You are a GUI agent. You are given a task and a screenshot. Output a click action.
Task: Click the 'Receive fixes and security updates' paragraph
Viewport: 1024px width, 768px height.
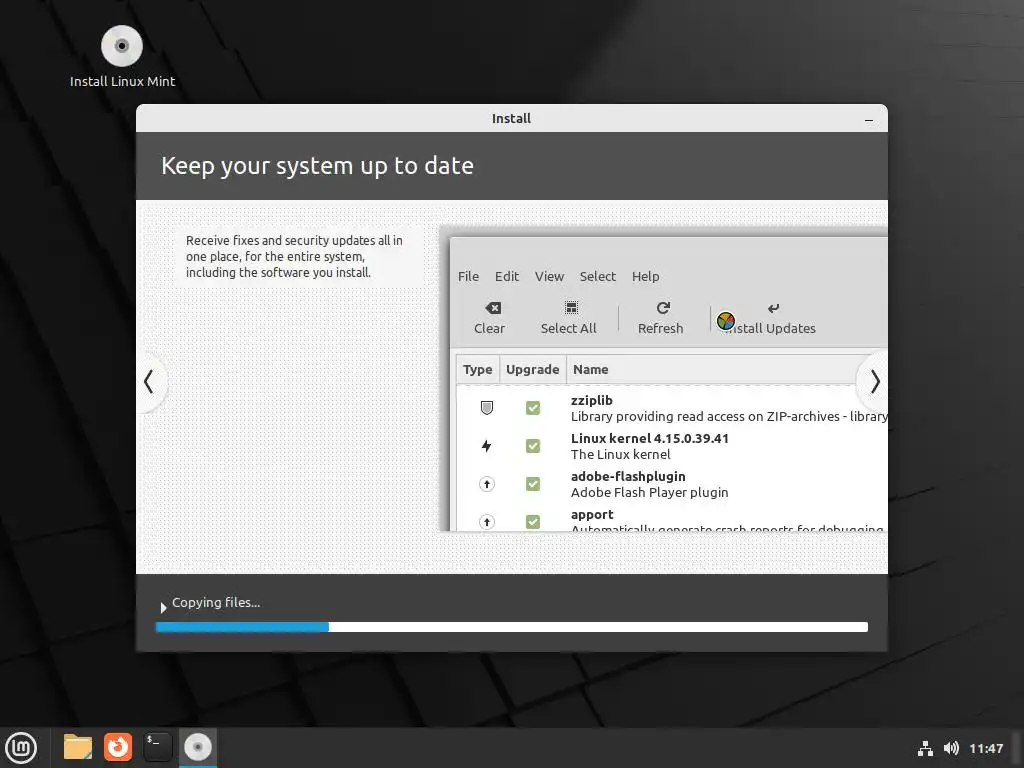pos(294,257)
